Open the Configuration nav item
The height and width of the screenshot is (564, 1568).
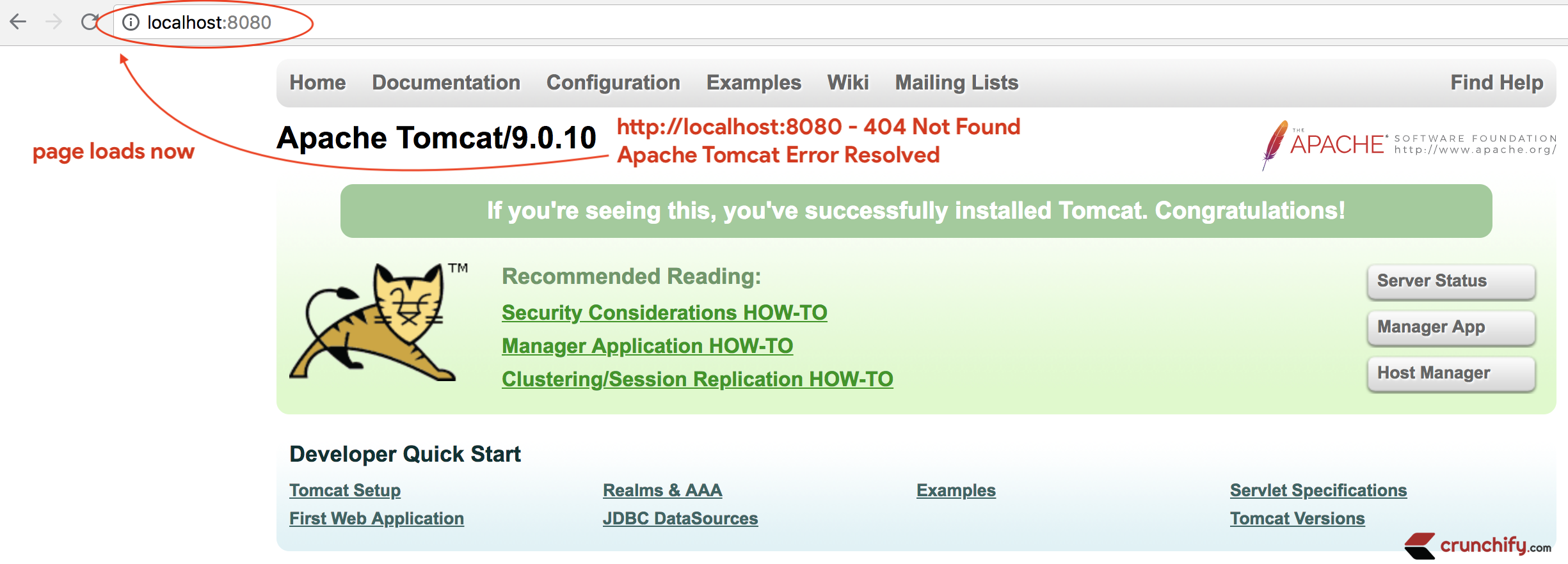click(613, 82)
